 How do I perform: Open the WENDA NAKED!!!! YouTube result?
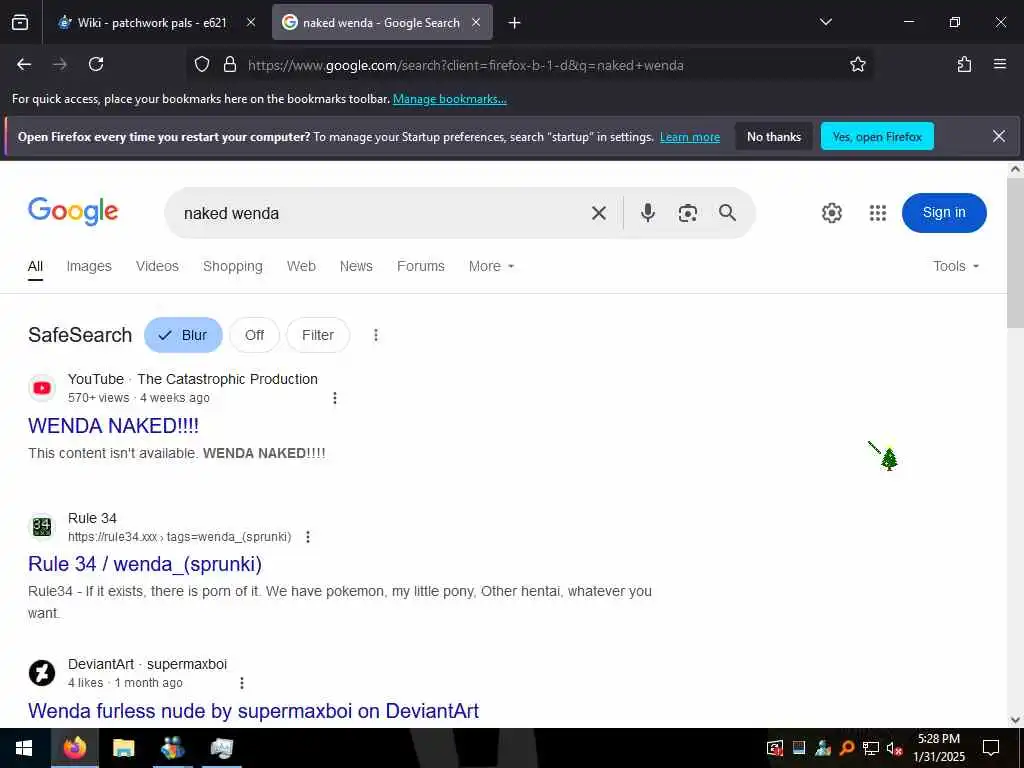coord(113,426)
